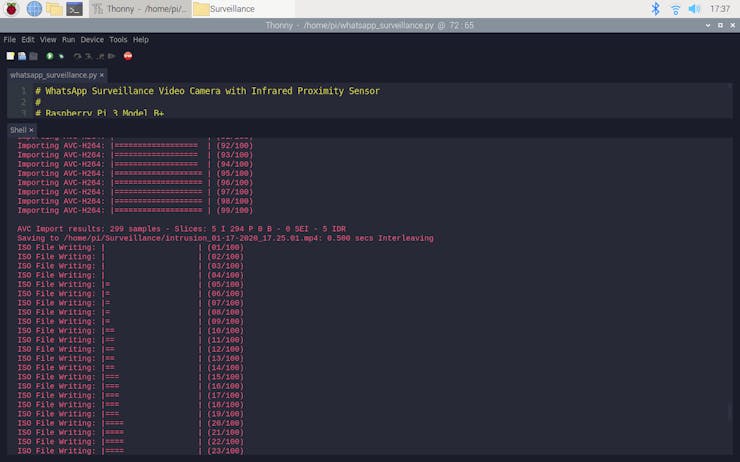Open the Terminal from the taskbar
The height and width of the screenshot is (462, 740).
74,9
